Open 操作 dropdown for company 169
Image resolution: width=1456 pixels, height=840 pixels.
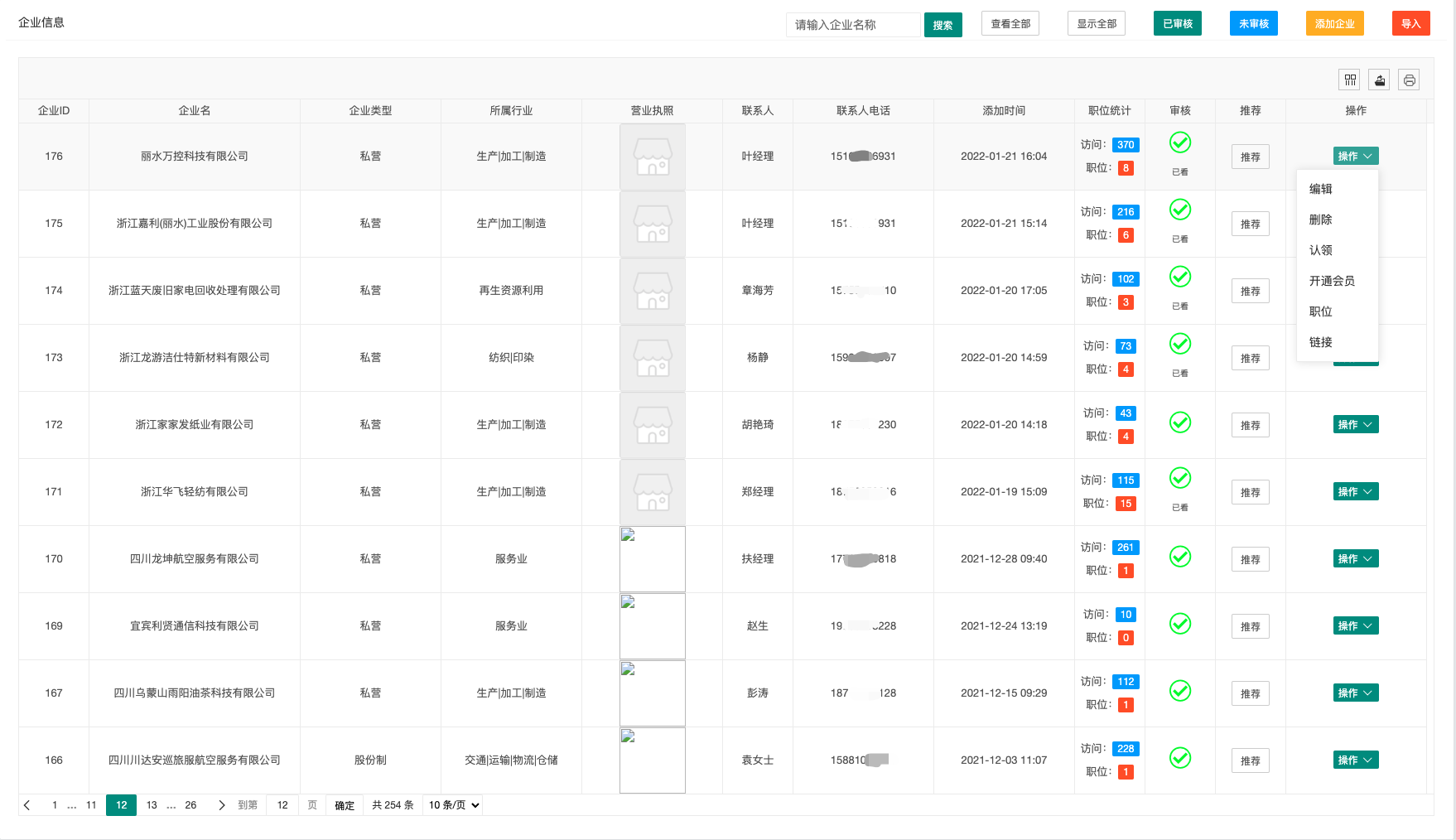pos(1356,625)
